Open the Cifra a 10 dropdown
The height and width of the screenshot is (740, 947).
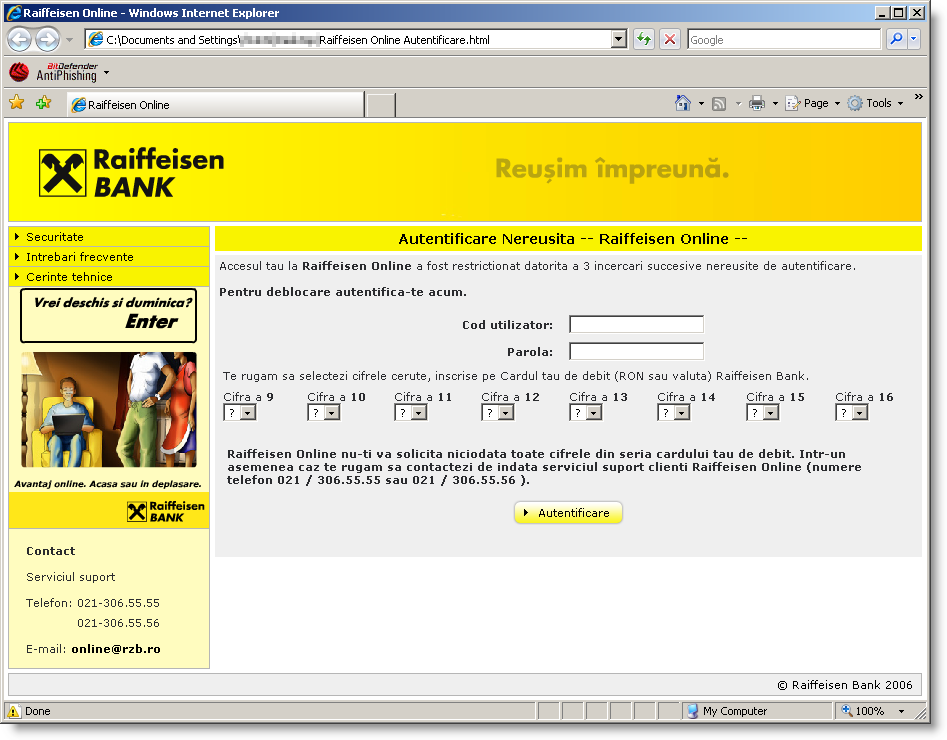coord(324,413)
